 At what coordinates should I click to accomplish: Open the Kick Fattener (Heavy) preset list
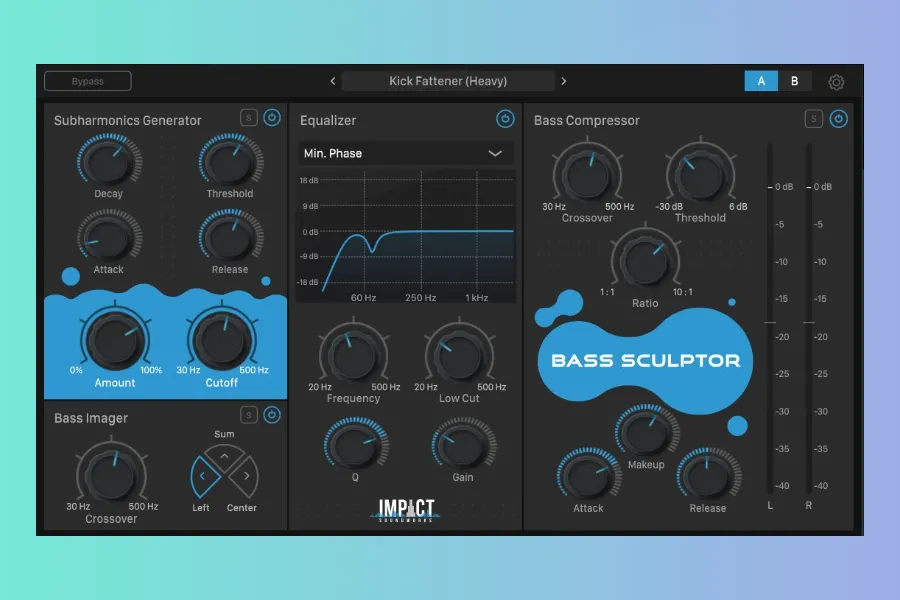tap(448, 81)
